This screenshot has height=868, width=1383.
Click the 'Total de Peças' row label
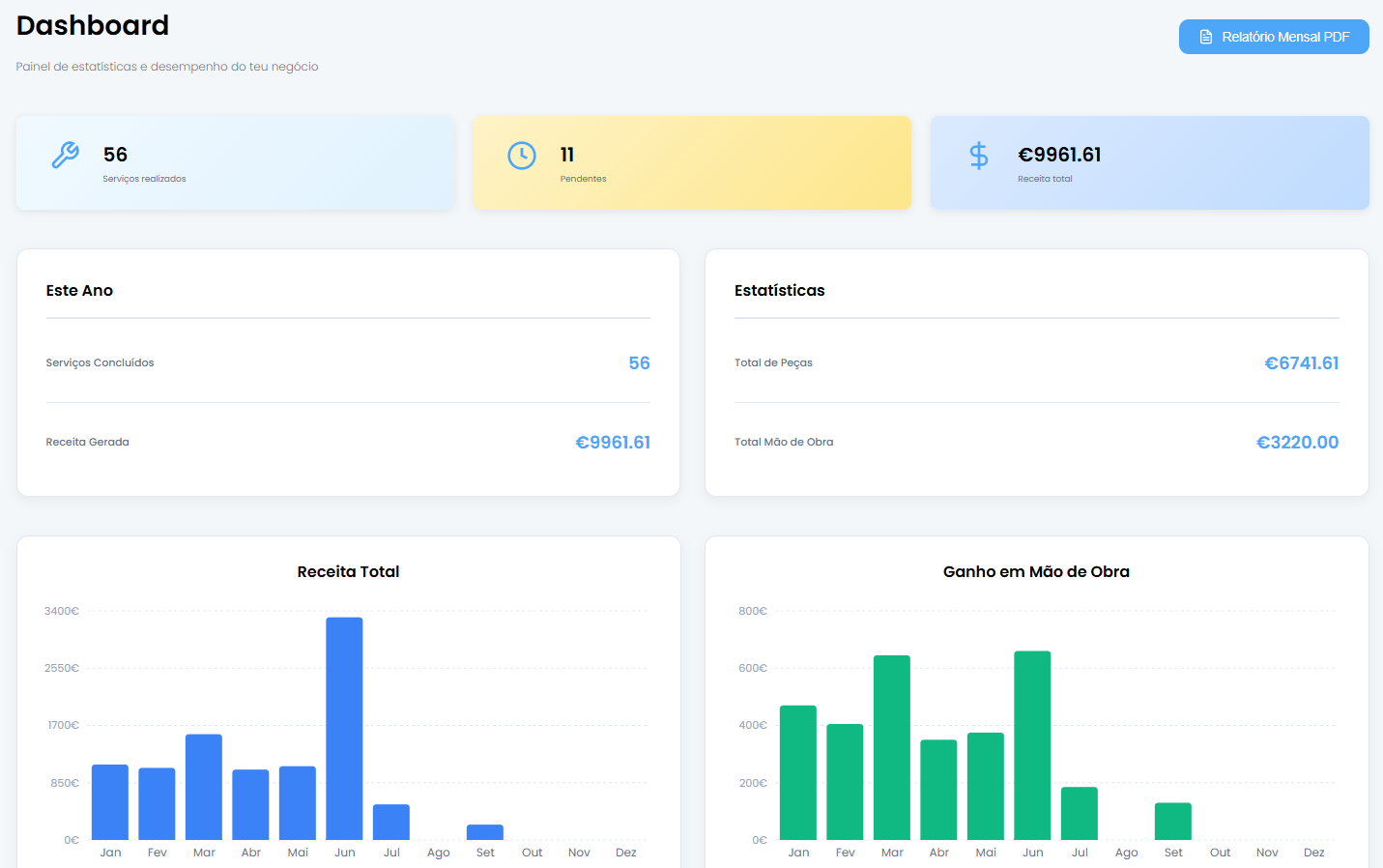coord(773,362)
